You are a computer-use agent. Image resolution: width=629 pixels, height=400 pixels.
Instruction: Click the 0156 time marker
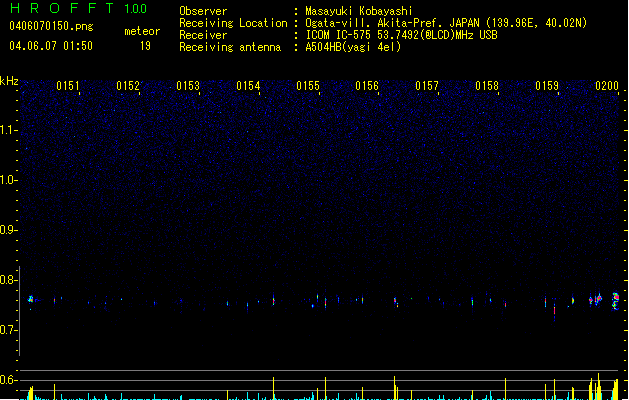367,85
